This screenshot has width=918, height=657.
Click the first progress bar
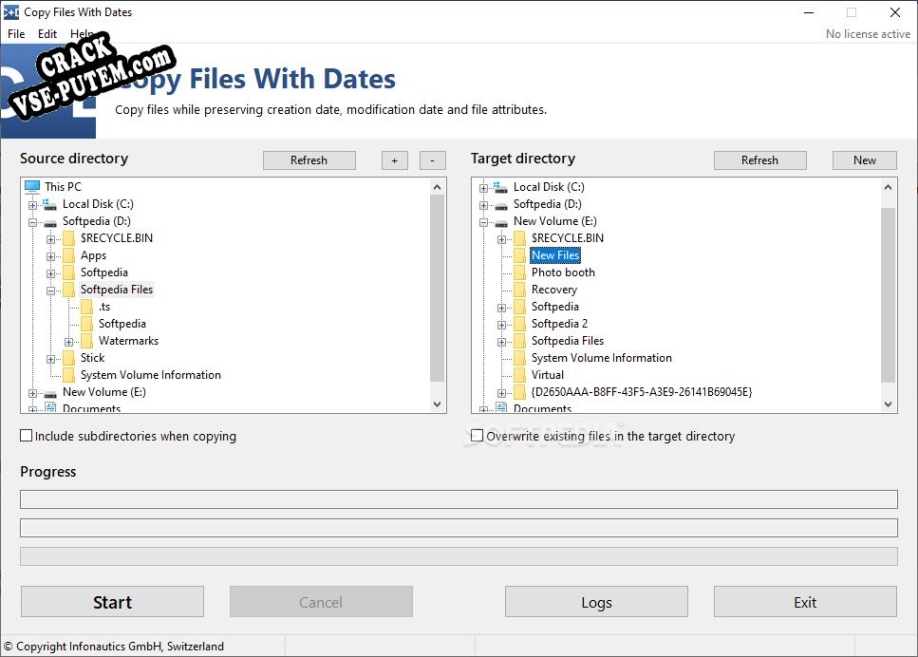point(459,499)
